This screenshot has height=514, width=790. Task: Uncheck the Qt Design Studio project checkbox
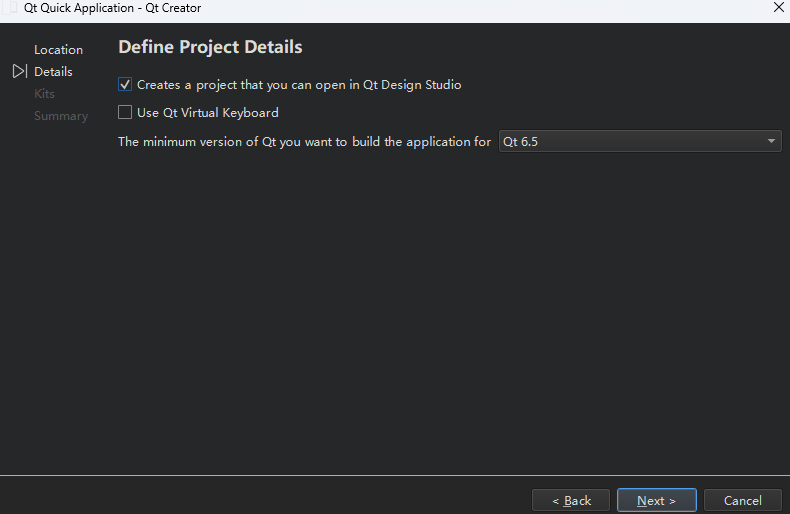125,84
